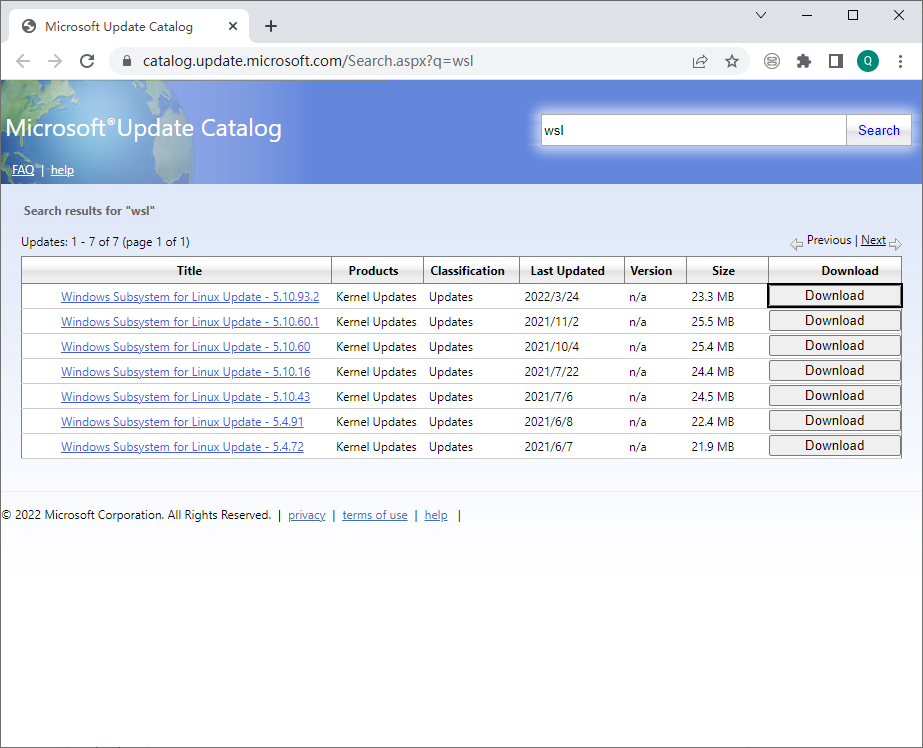Screen dimensions: 923x748
Task: Open a new tab with the plus icon
Action: coord(271,26)
